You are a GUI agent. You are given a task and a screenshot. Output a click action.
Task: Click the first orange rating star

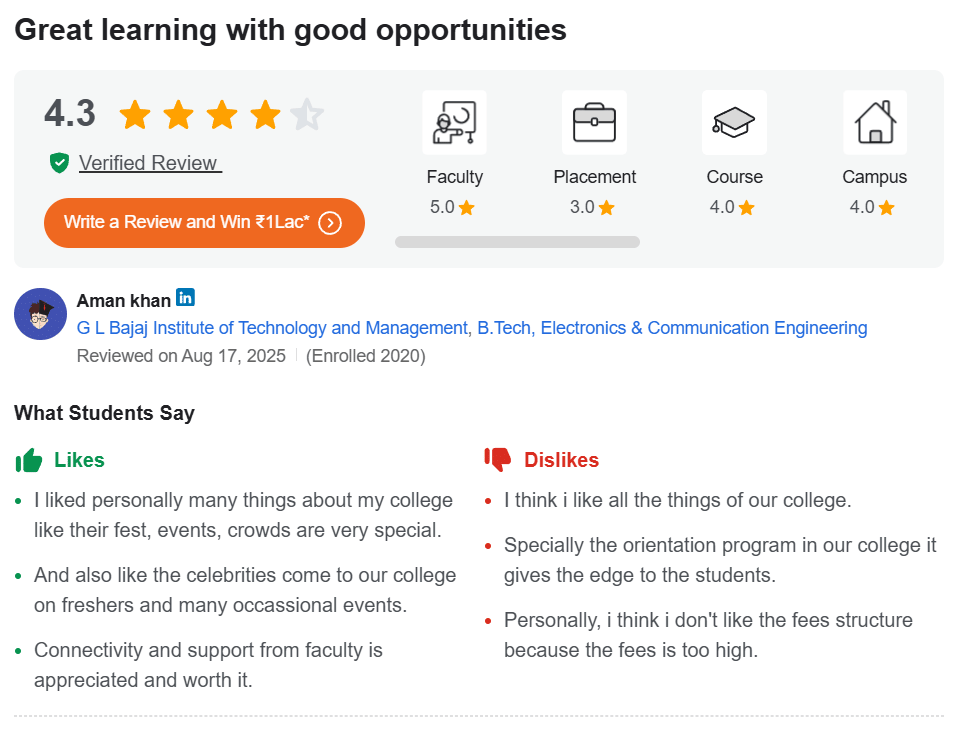pos(134,115)
